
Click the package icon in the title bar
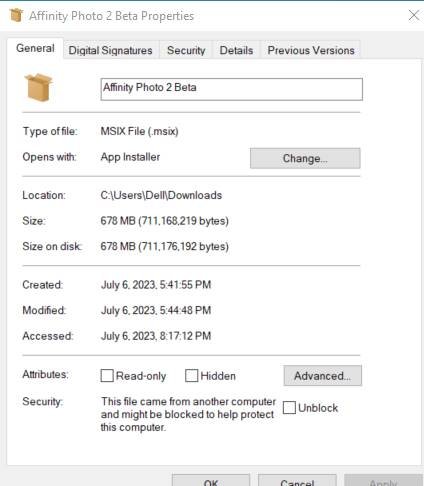[16, 15]
